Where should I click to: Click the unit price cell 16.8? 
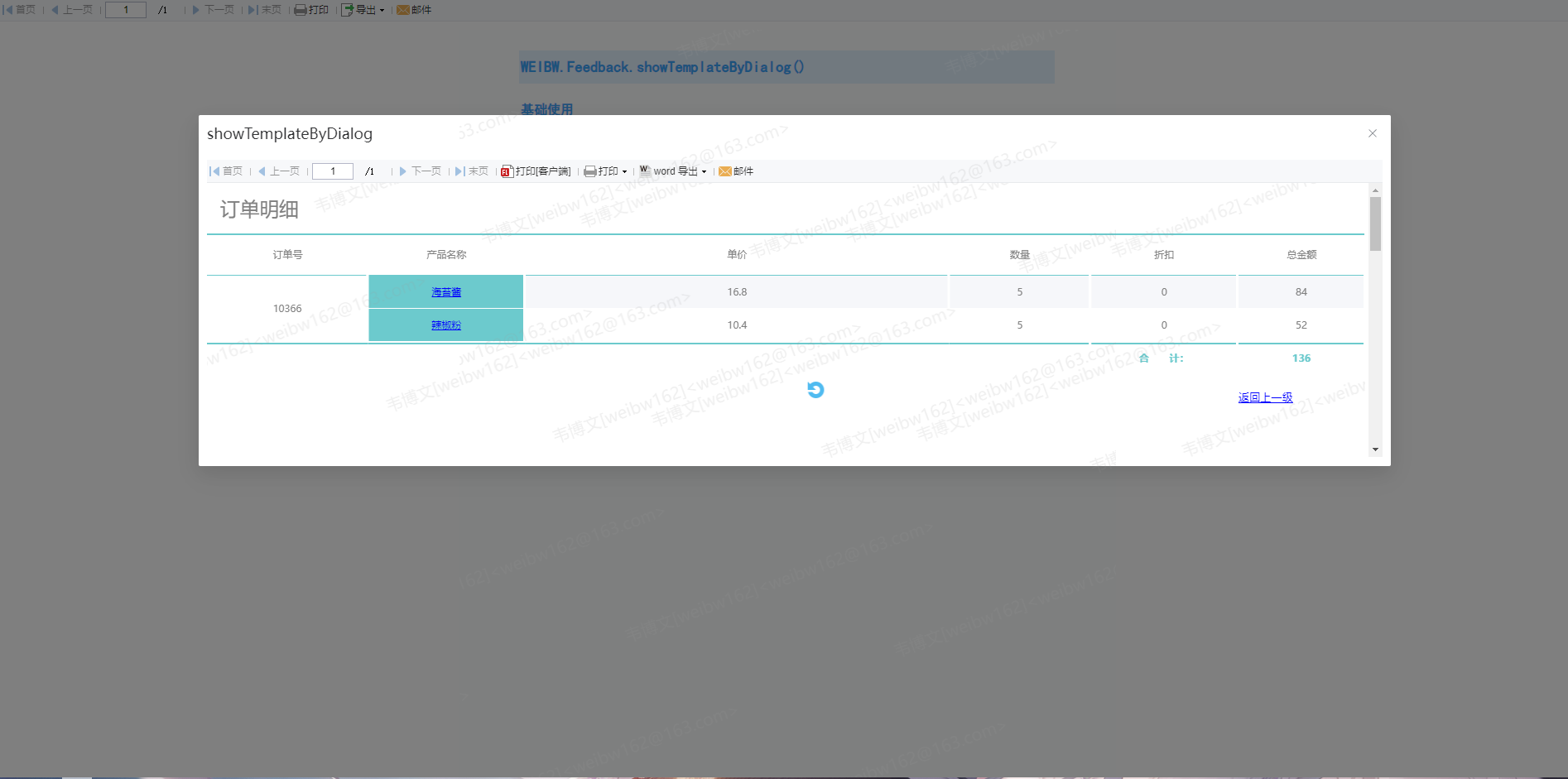(737, 292)
